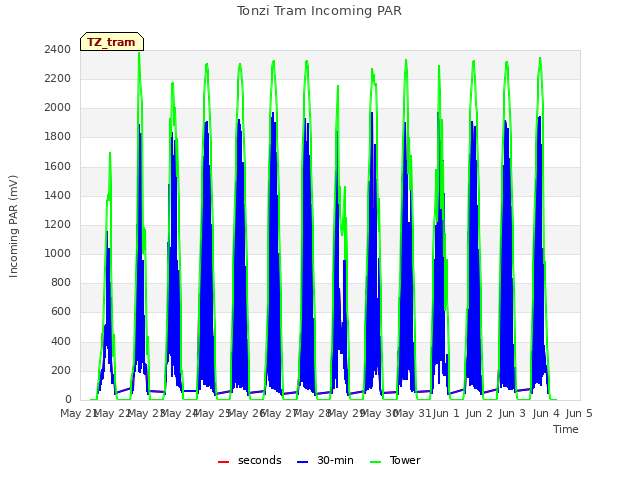Click the y-axis tick value 800
Viewport: 640px width, 480px height.
[x=61, y=282]
